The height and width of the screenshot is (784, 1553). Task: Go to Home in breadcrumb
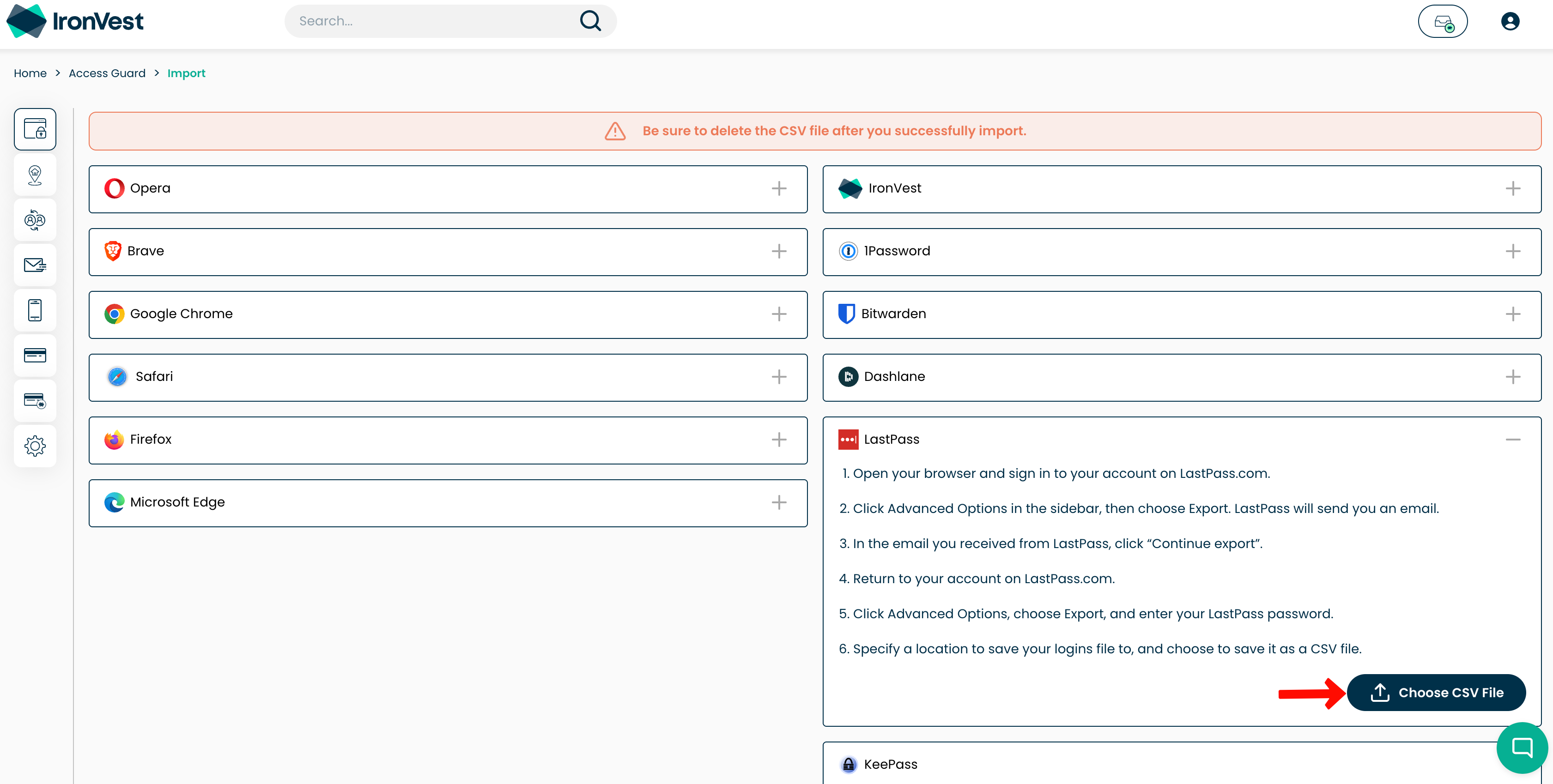tap(30, 73)
